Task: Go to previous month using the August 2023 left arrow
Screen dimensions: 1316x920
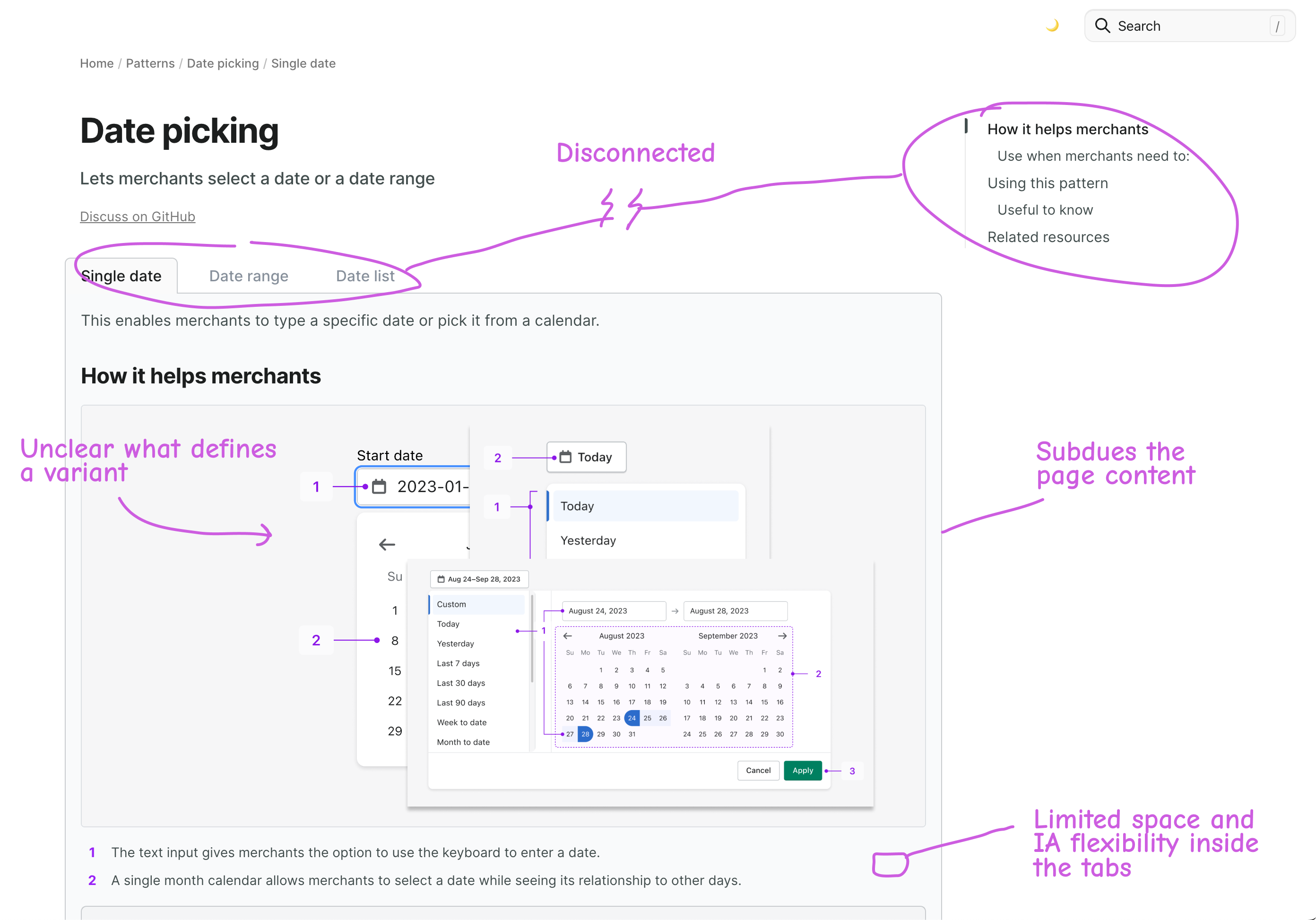Action: [568, 636]
